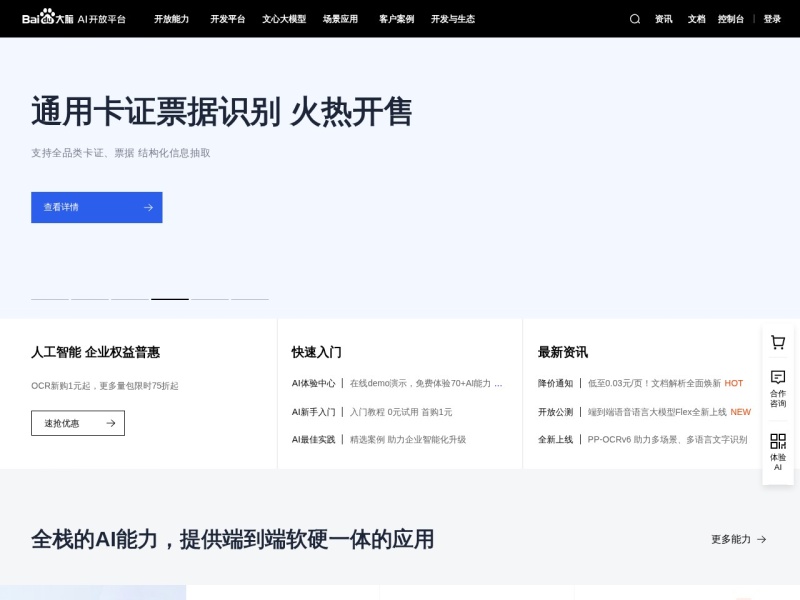Viewport: 800px width, 600px height.
Task: Open 开发与生态 menu
Action: click(453, 19)
